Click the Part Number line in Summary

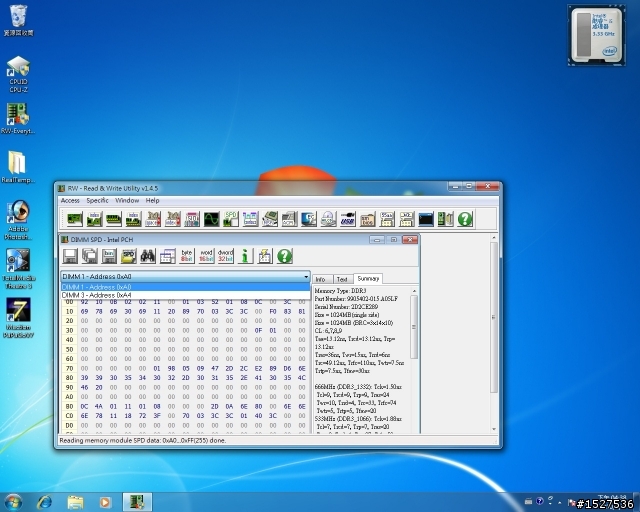point(356,299)
